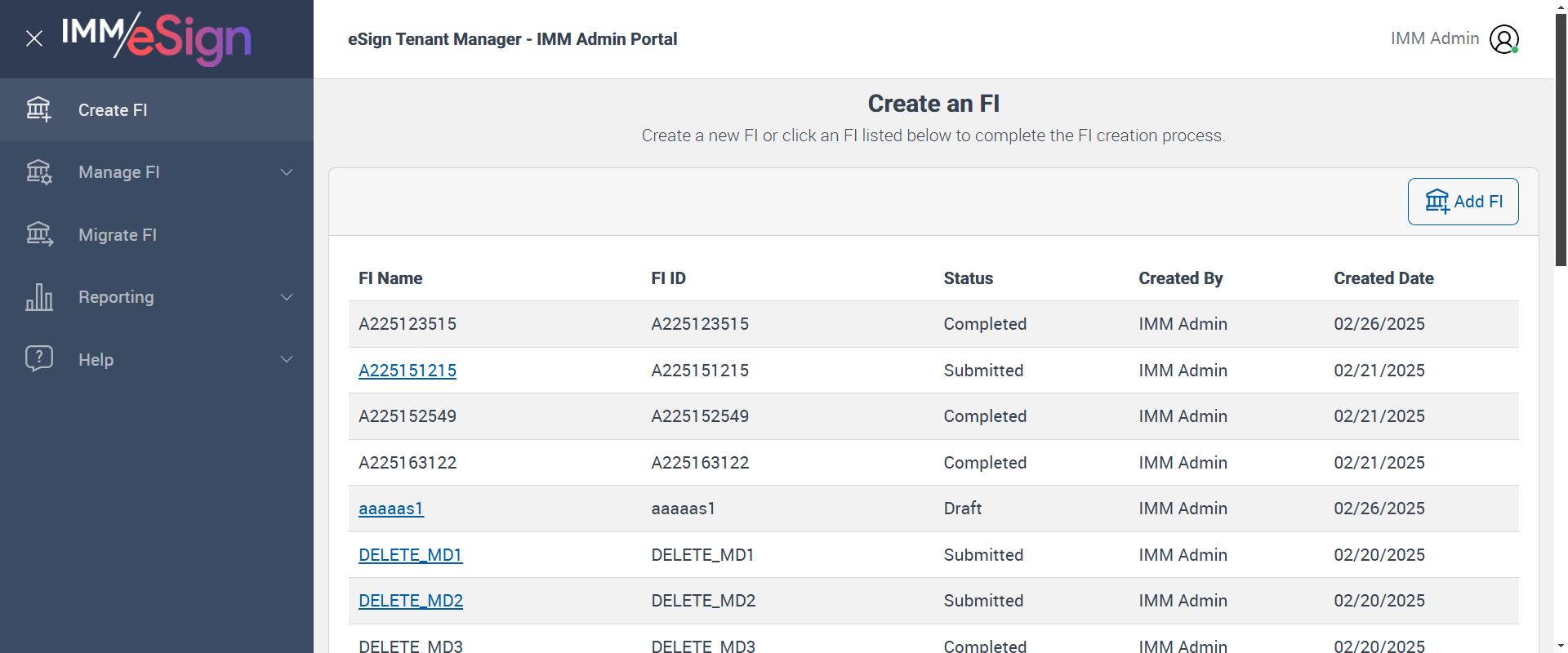
Task: Click the Migrate FI arrow-bank icon
Action: click(38, 234)
